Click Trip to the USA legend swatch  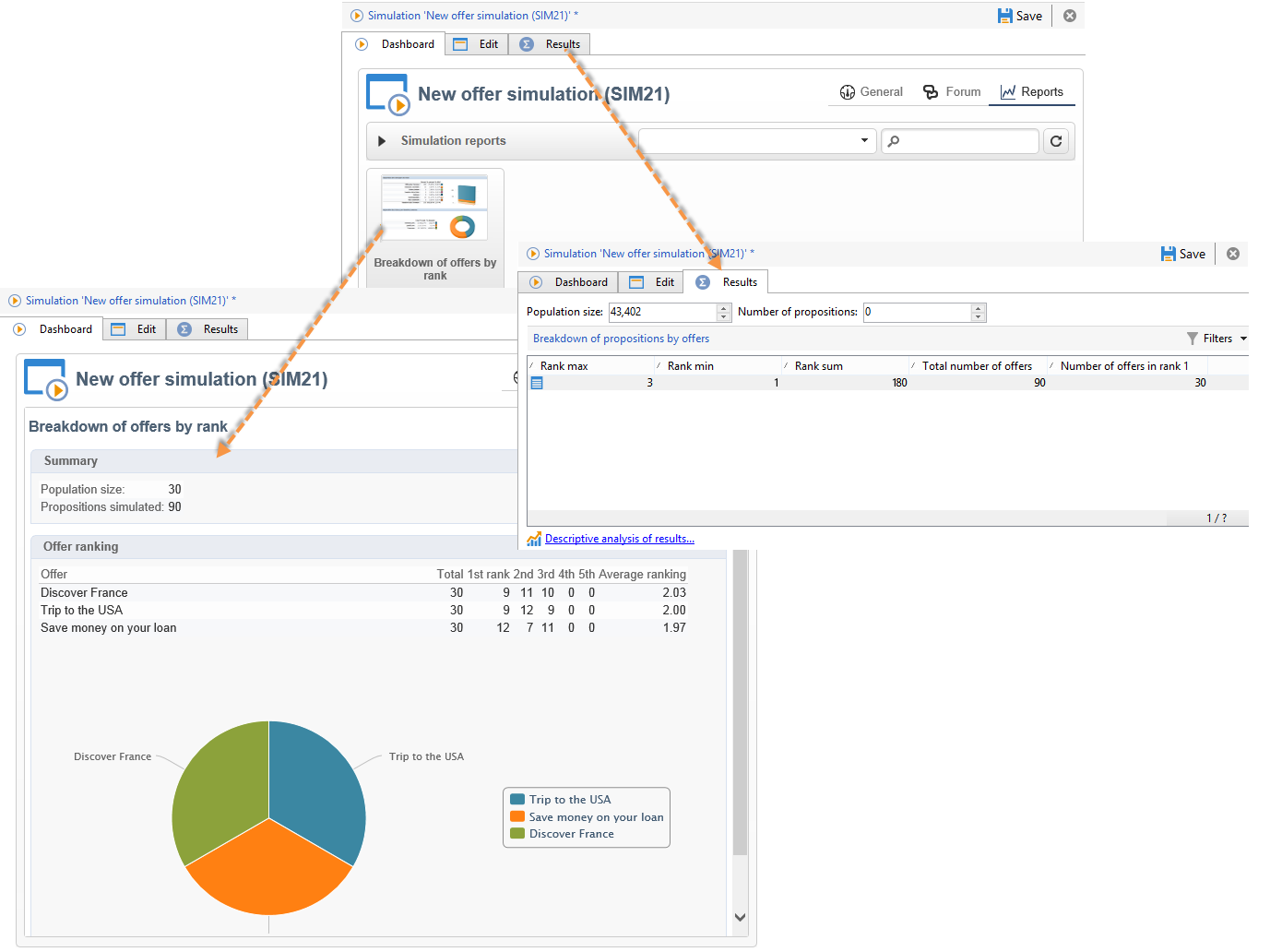517,800
